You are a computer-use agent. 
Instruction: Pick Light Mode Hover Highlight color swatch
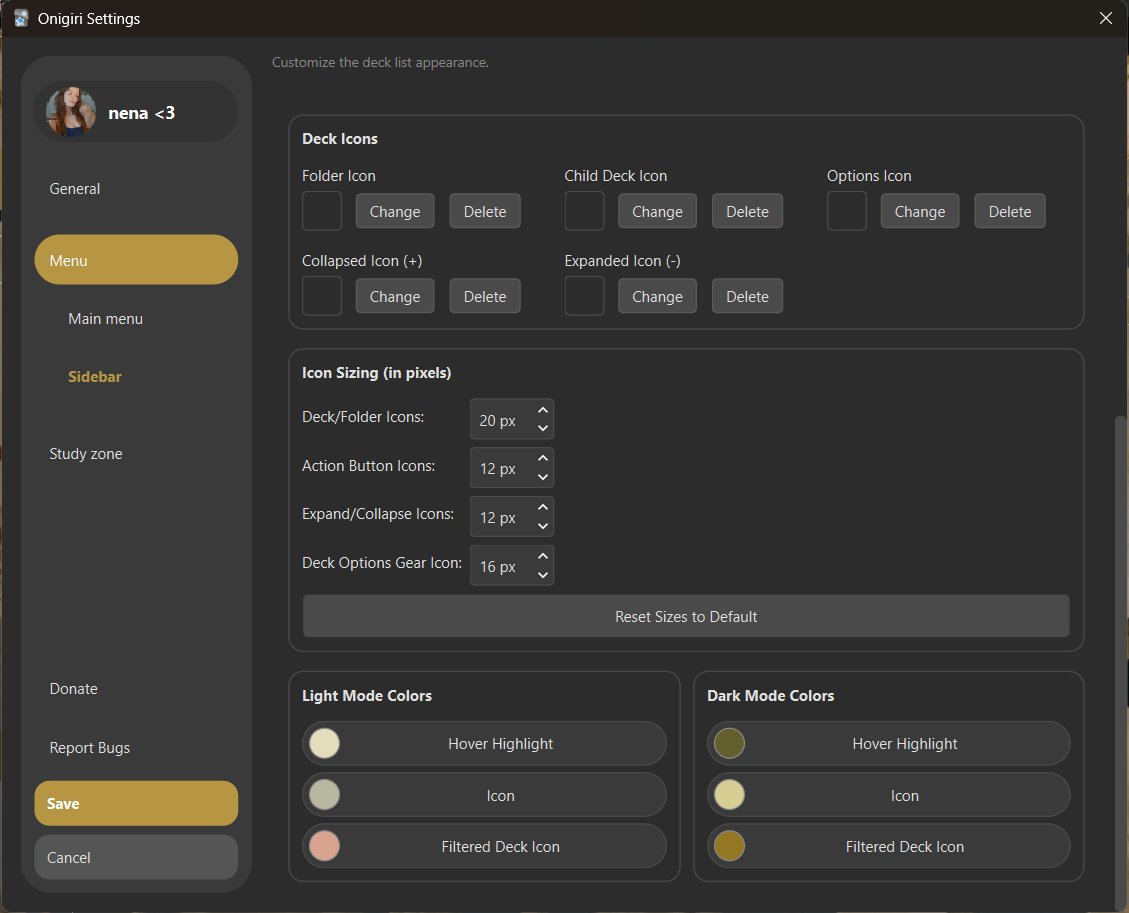[324, 743]
